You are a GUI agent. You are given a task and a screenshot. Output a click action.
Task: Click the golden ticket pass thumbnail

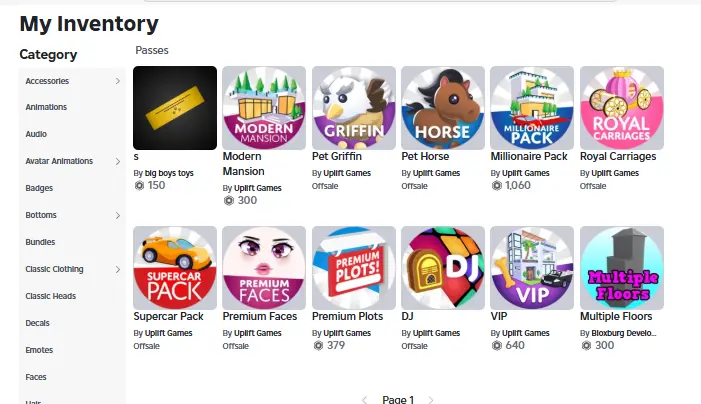[x=175, y=108]
